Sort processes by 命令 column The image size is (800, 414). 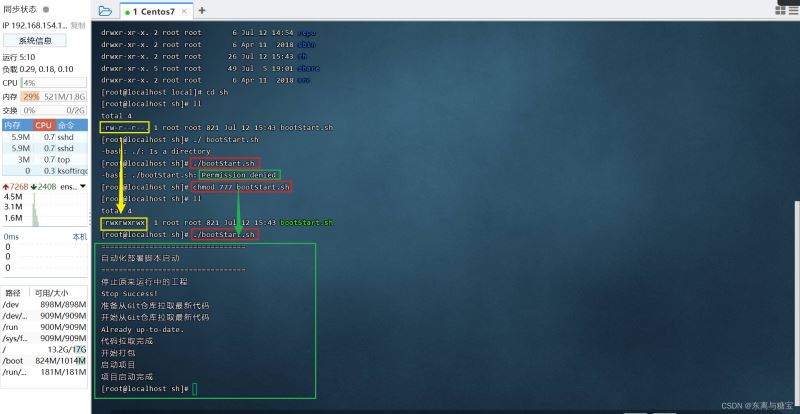tap(66, 125)
